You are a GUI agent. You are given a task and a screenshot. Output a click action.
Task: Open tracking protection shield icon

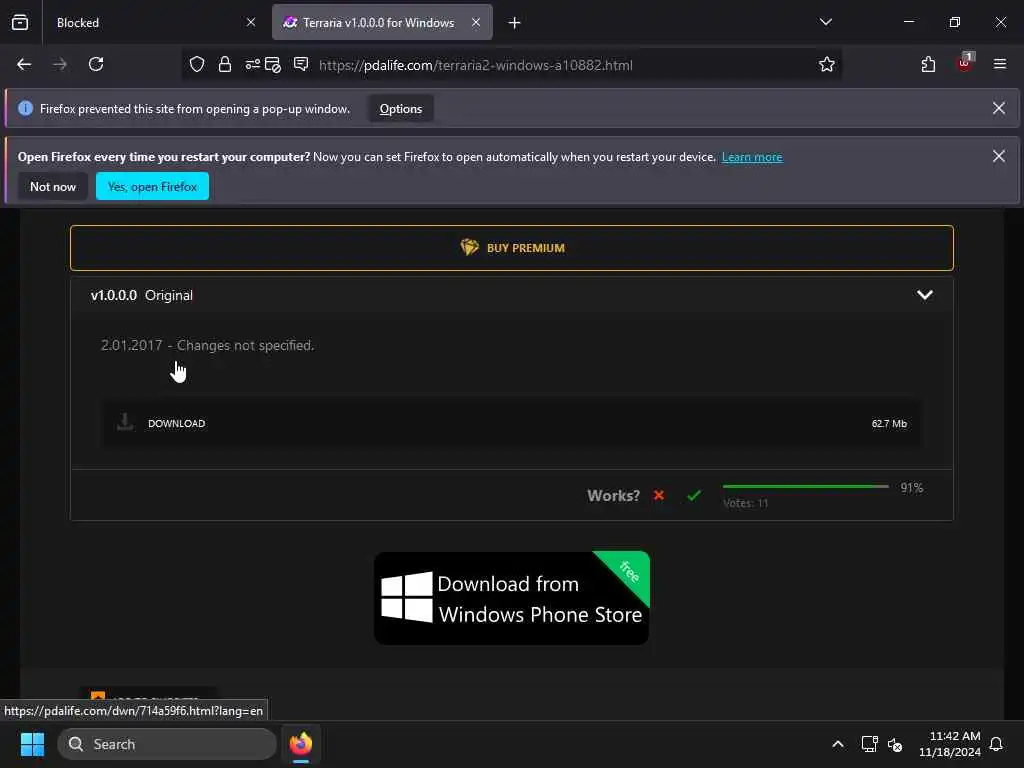pyautogui.click(x=197, y=64)
